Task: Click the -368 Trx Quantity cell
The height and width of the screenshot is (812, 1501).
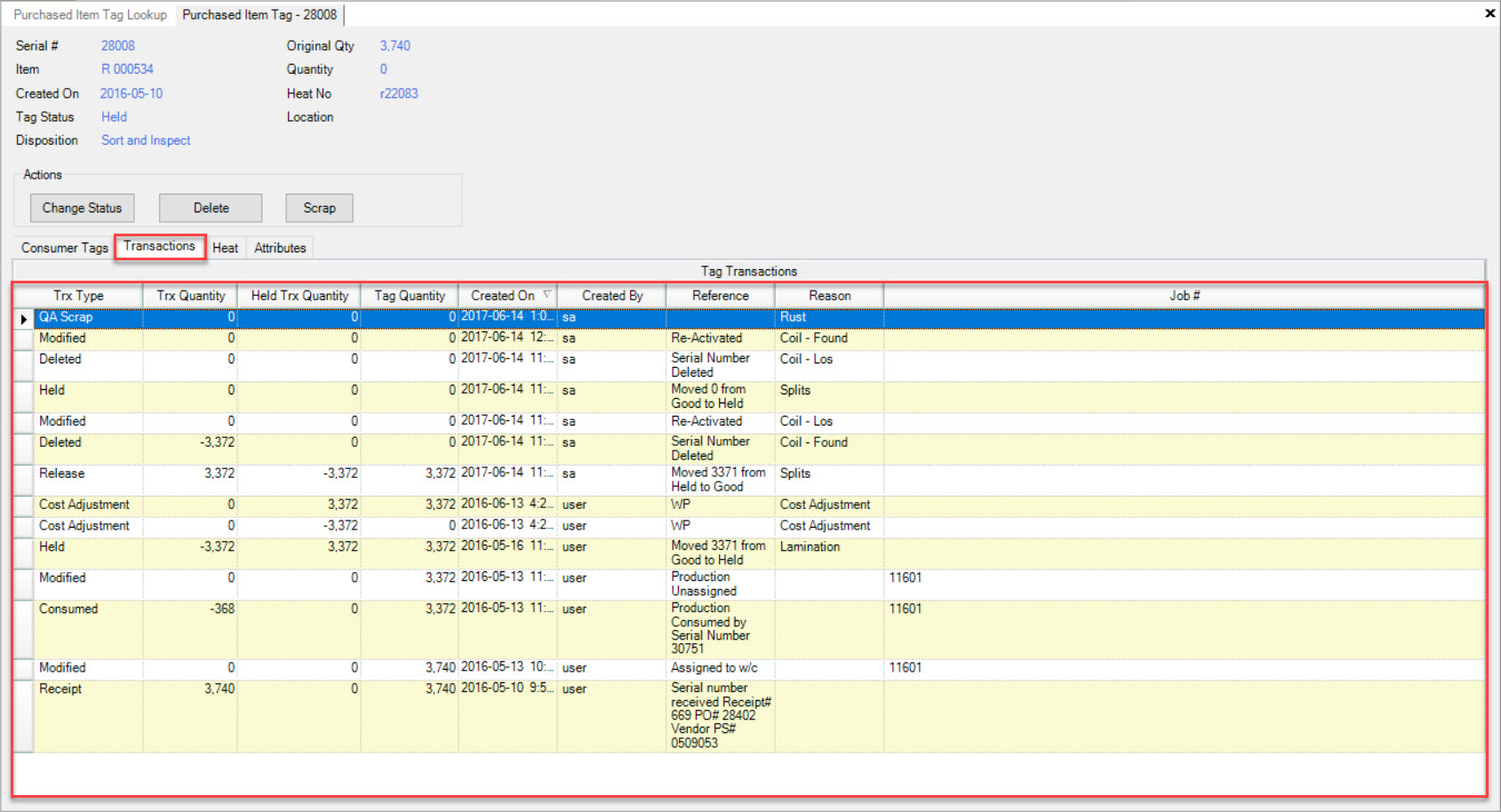Action: coord(190,629)
